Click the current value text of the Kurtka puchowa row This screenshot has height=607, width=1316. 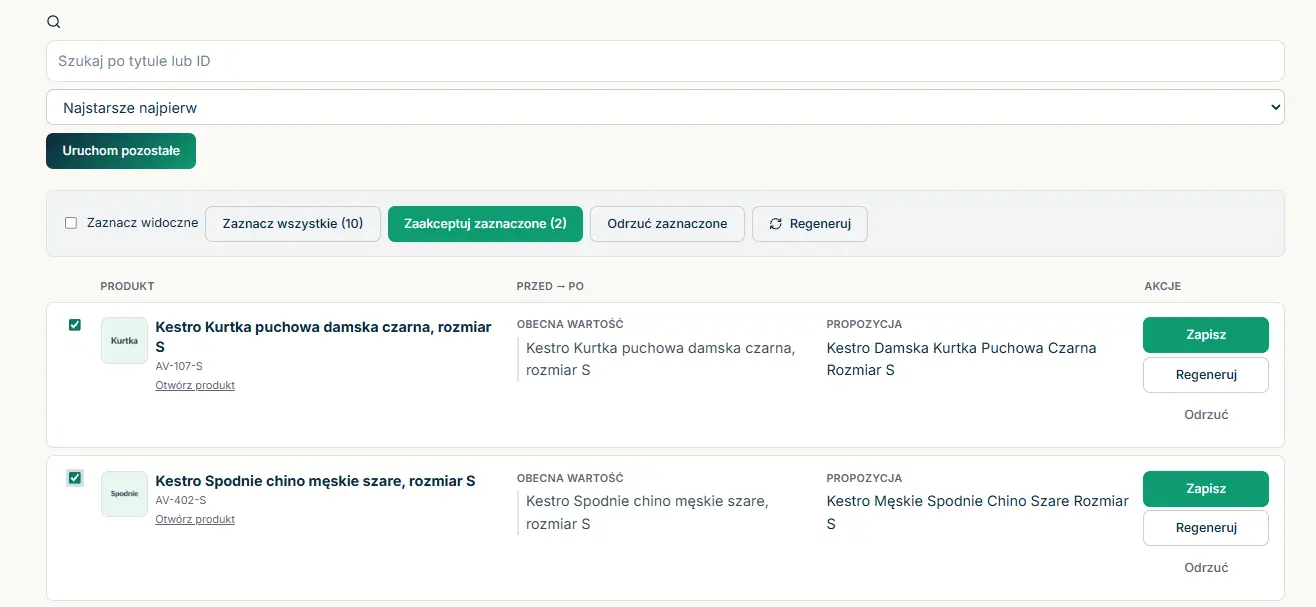pyautogui.click(x=660, y=359)
